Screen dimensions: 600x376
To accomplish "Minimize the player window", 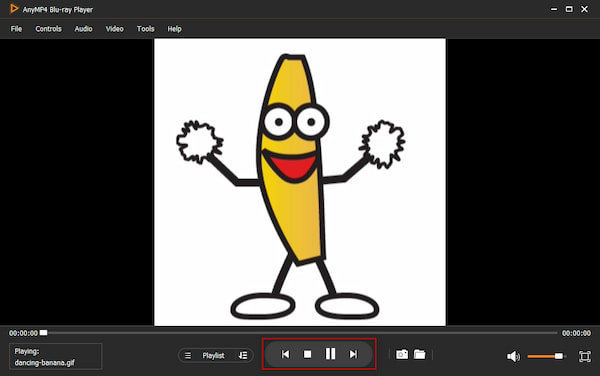I will [554, 9].
